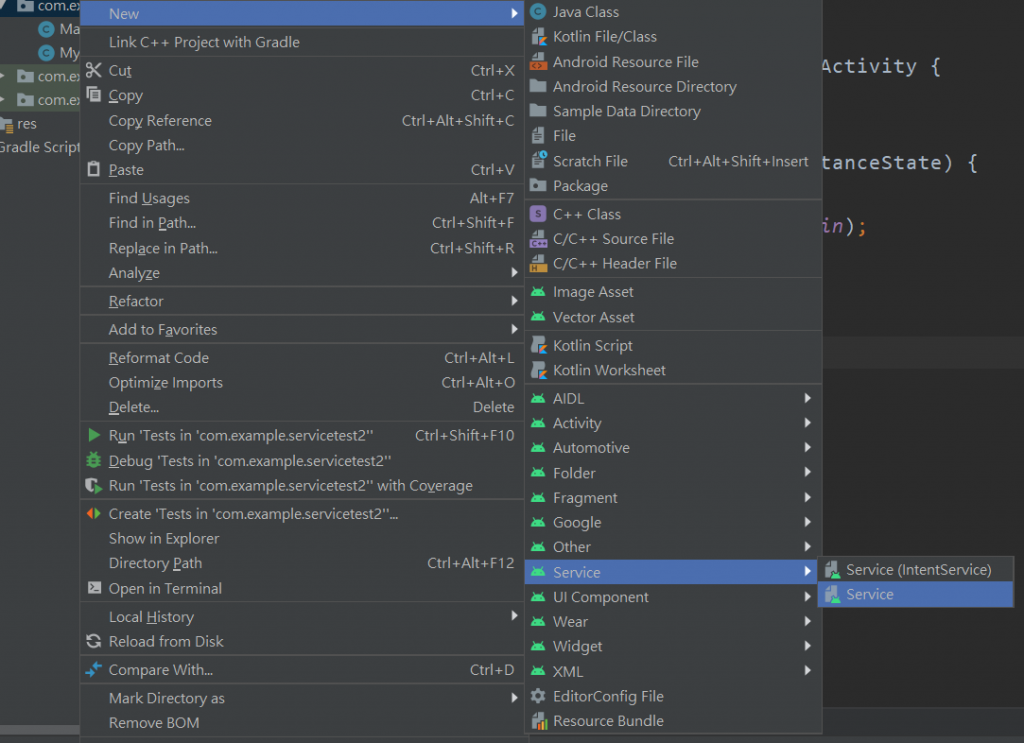
Task: Expand the Analyze submenu arrow
Action: coord(515,273)
